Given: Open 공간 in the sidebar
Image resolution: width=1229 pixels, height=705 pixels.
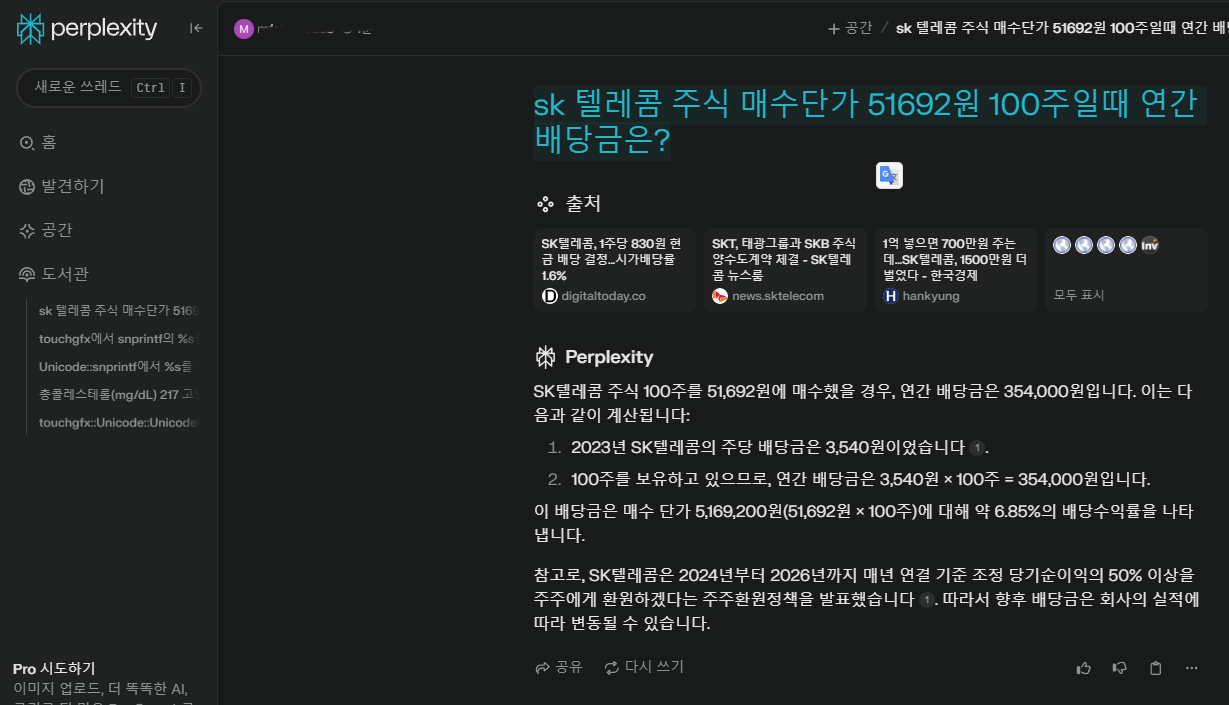Looking at the screenshot, I should (x=46, y=230).
